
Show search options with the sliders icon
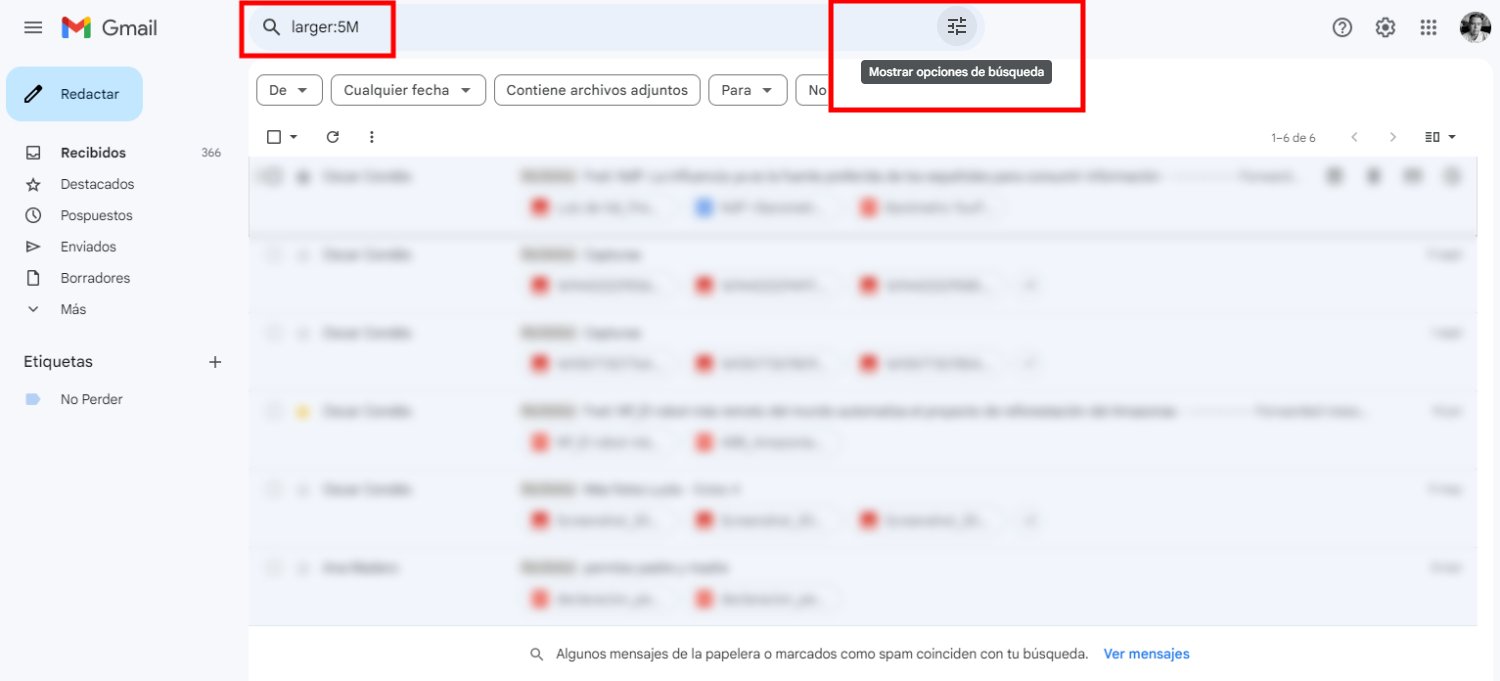point(957,27)
